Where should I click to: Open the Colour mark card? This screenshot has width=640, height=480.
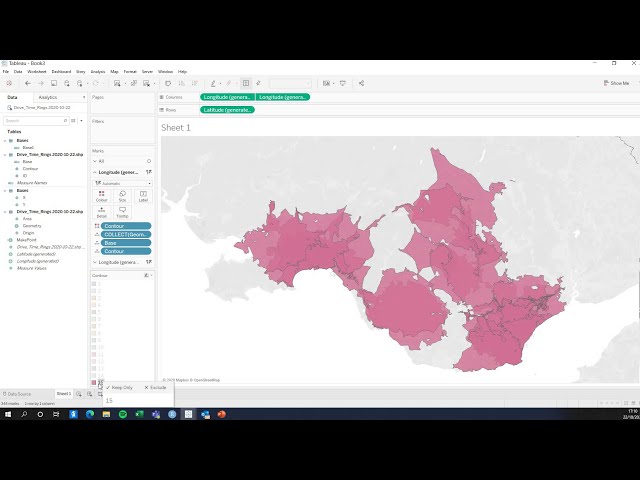pos(101,196)
